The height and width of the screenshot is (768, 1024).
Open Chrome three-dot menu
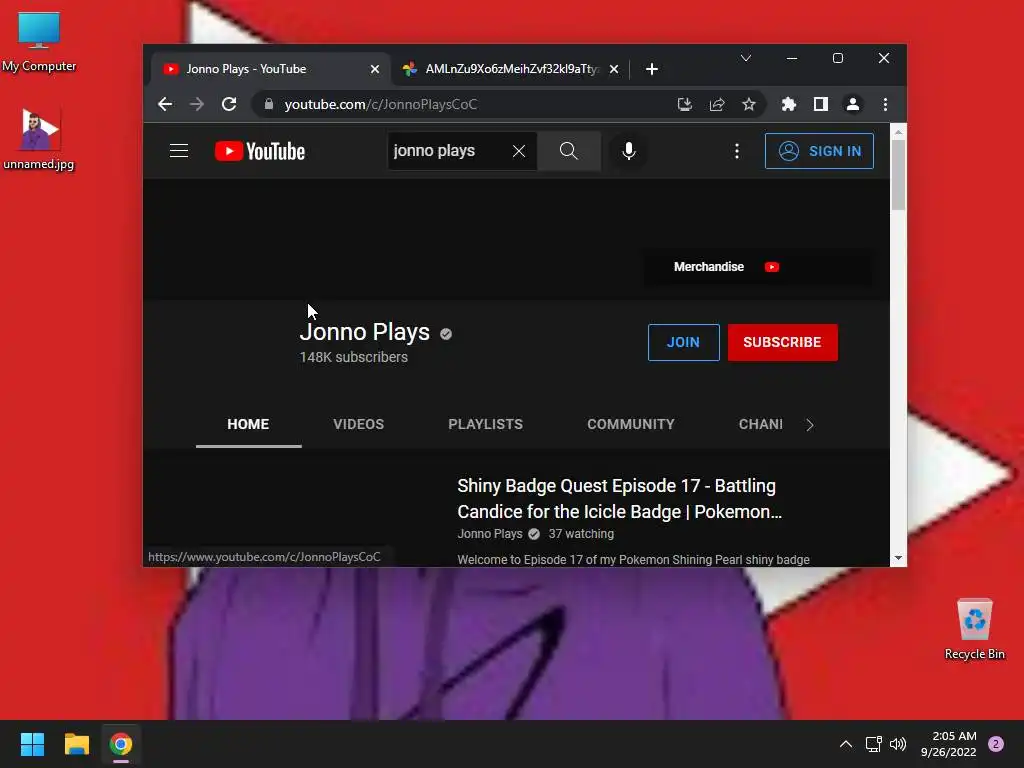pos(885,104)
